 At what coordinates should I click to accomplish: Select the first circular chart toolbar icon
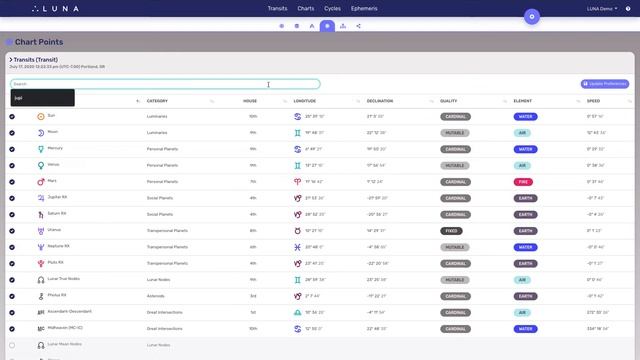[x=282, y=26]
